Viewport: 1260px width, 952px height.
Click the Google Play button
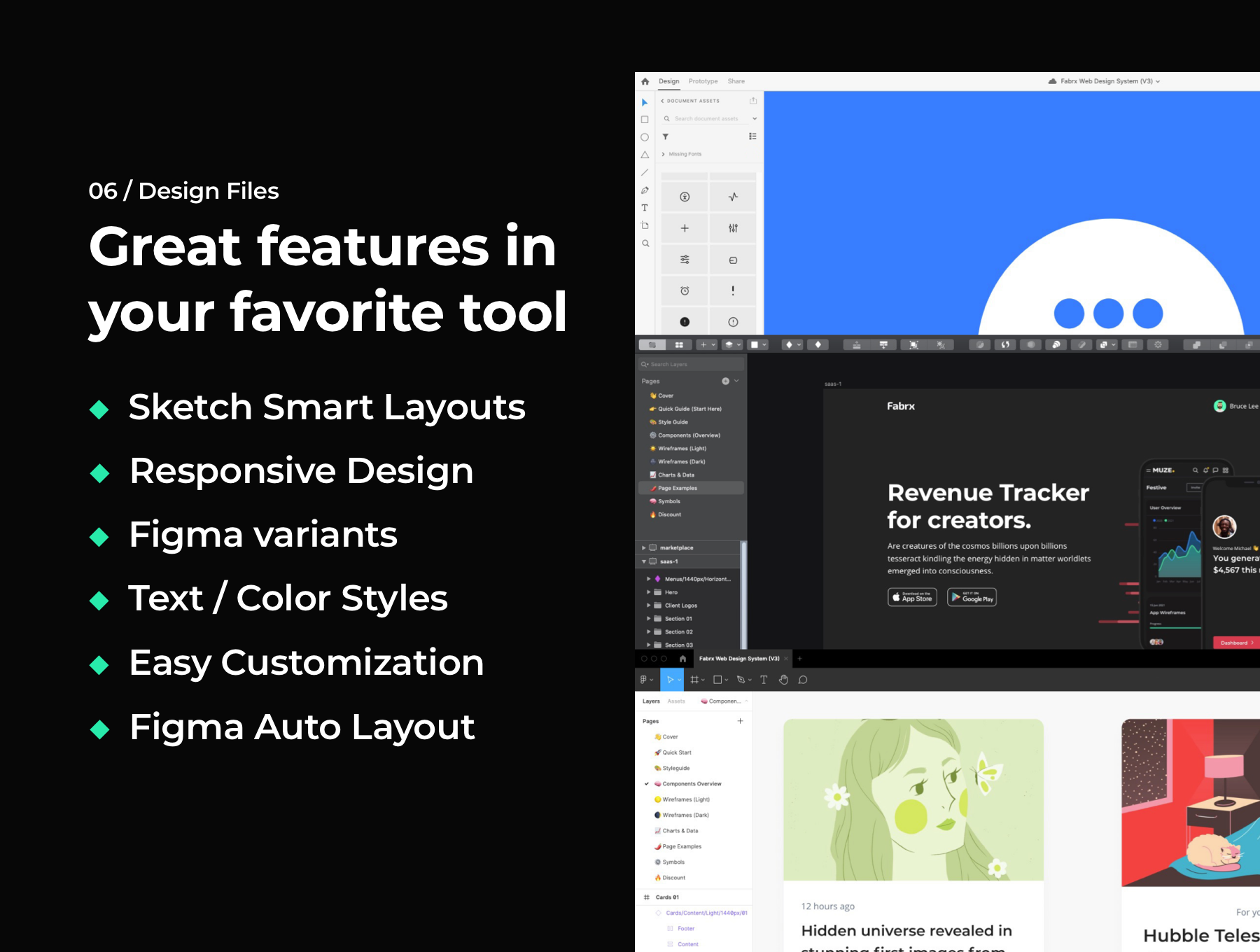pyautogui.click(x=972, y=597)
